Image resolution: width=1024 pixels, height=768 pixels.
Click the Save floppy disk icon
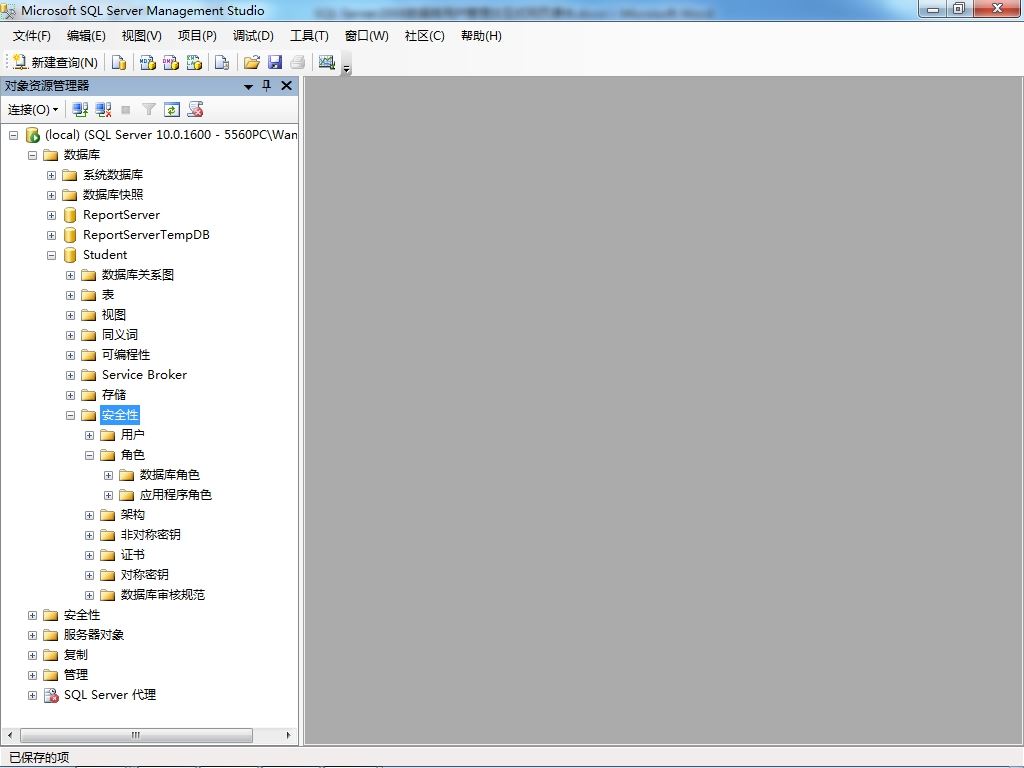coord(275,62)
